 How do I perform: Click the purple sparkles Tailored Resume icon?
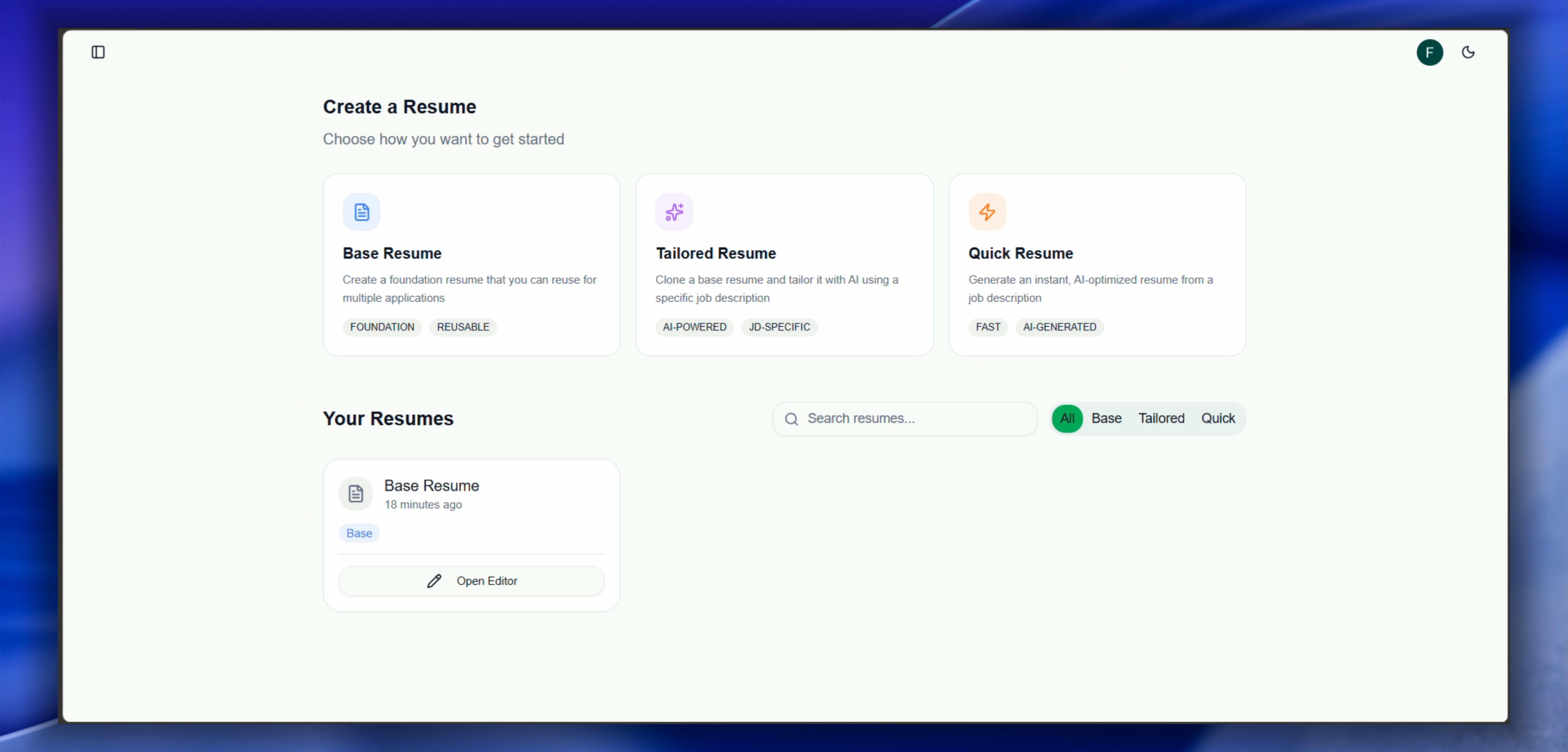point(674,212)
